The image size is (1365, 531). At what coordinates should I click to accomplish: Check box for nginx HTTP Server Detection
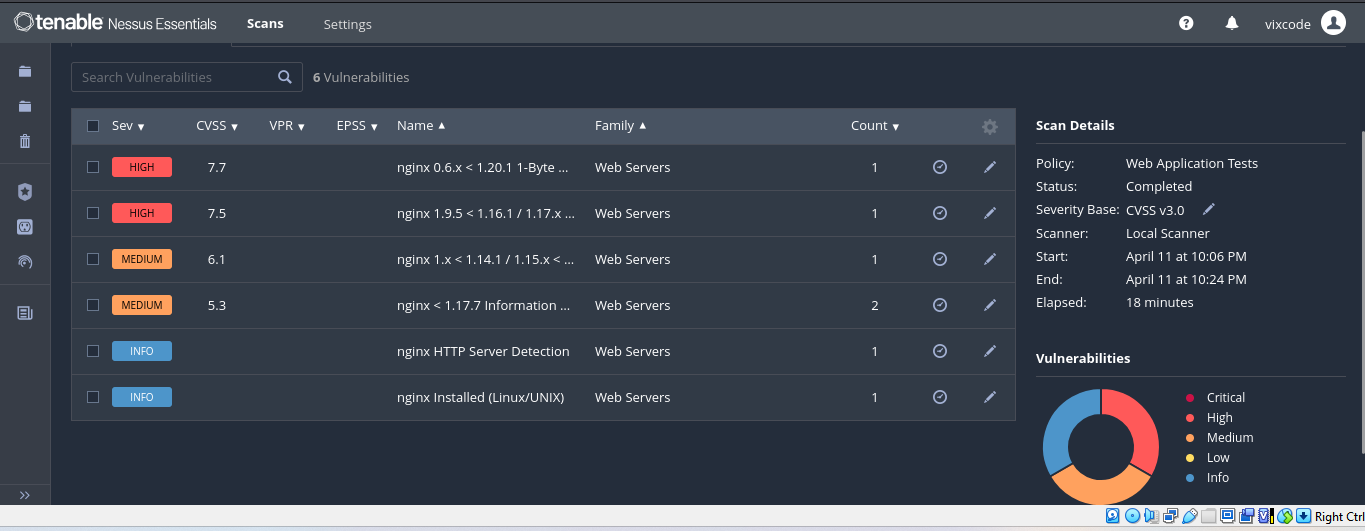[93, 351]
